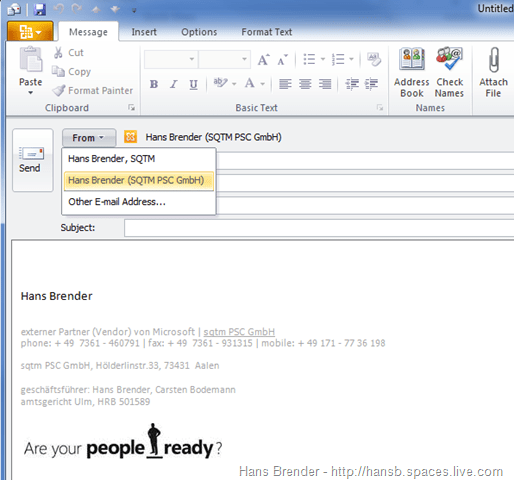Apply numbered list formatting

click(x=338, y=59)
